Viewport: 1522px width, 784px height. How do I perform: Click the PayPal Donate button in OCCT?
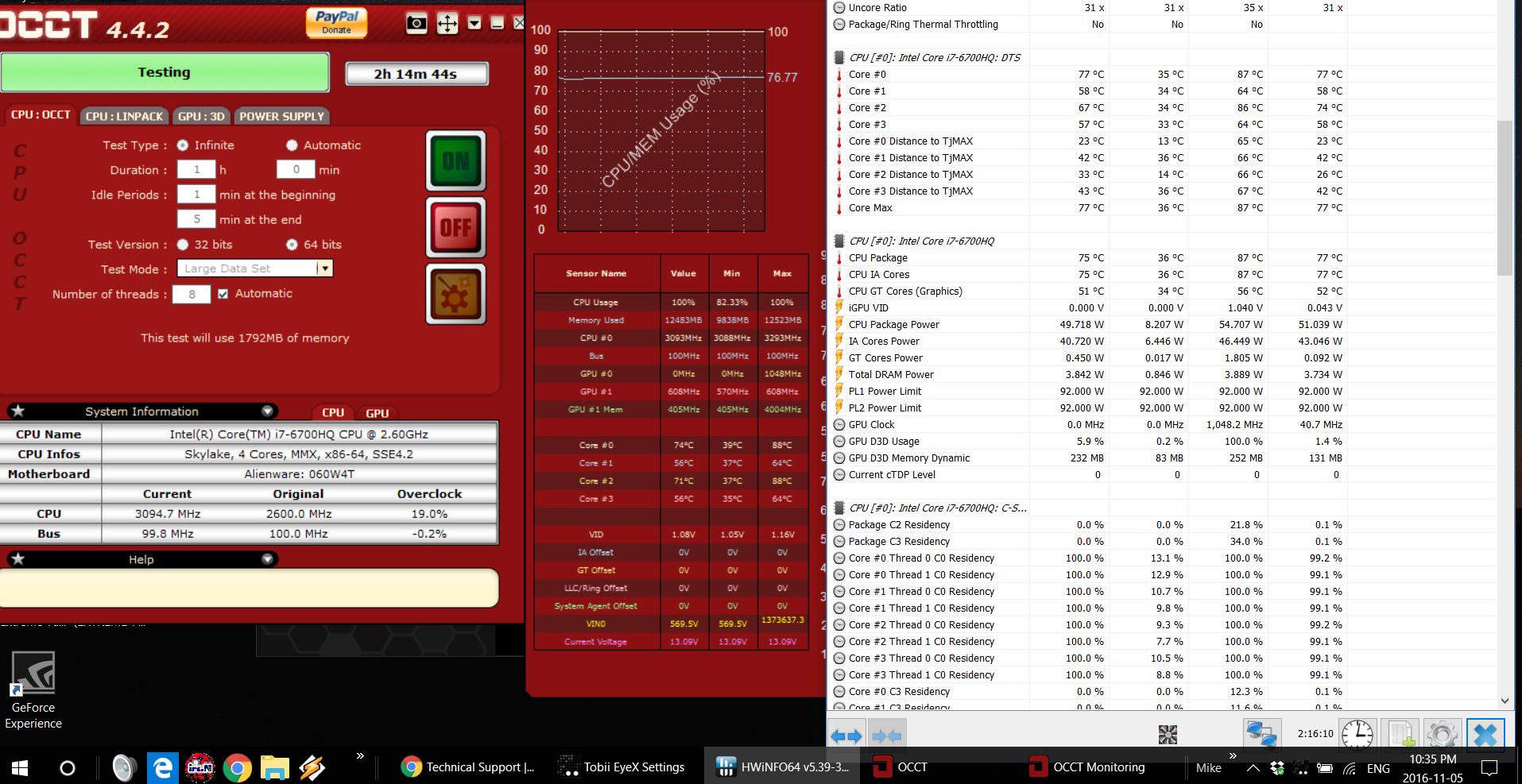pyautogui.click(x=336, y=22)
